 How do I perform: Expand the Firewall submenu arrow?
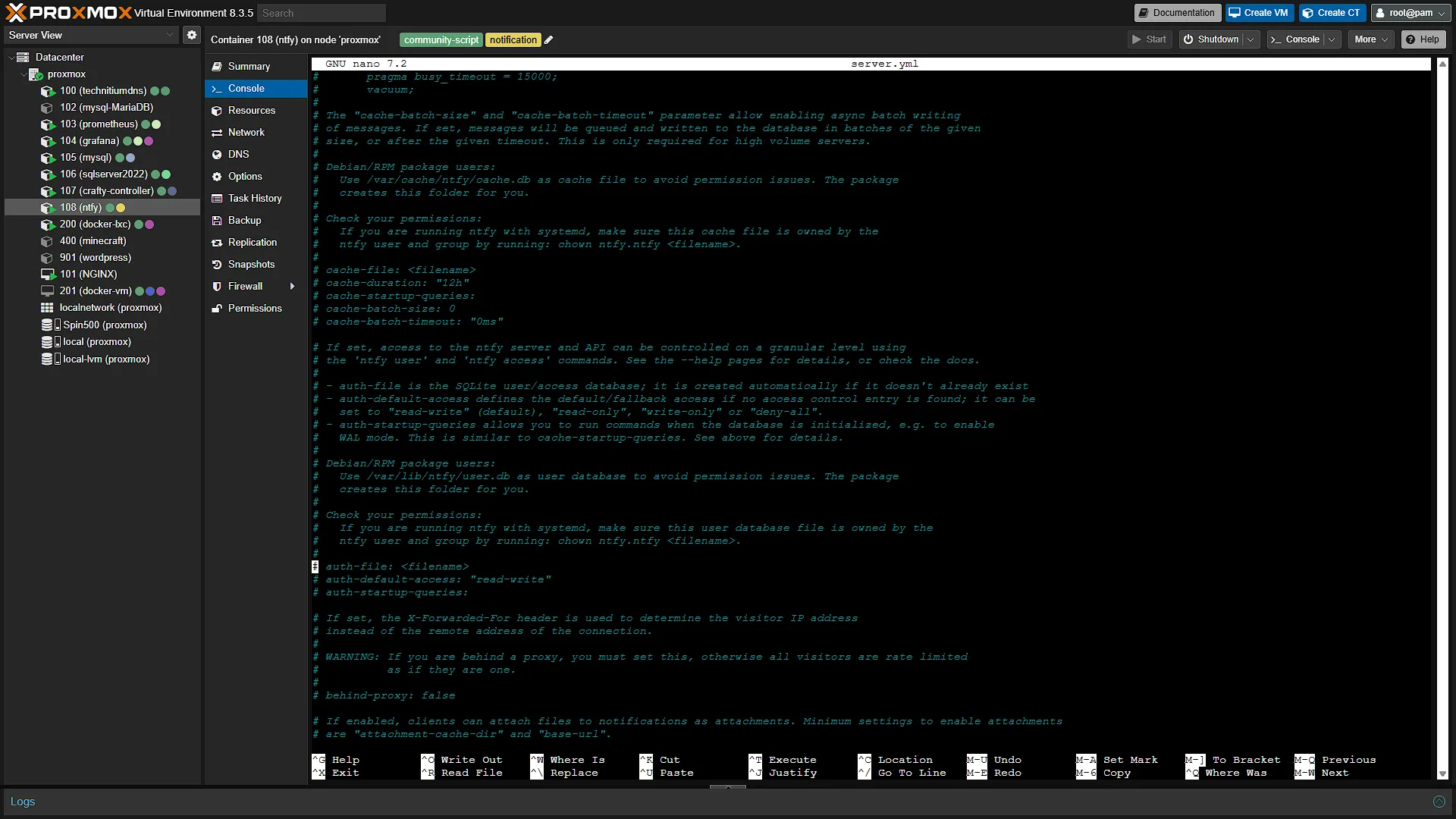tap(292, 287)
